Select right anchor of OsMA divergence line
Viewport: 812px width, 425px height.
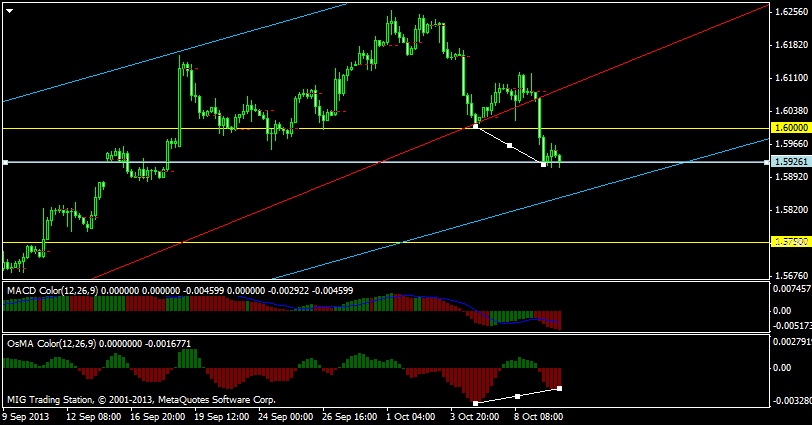tap(560, 388)
